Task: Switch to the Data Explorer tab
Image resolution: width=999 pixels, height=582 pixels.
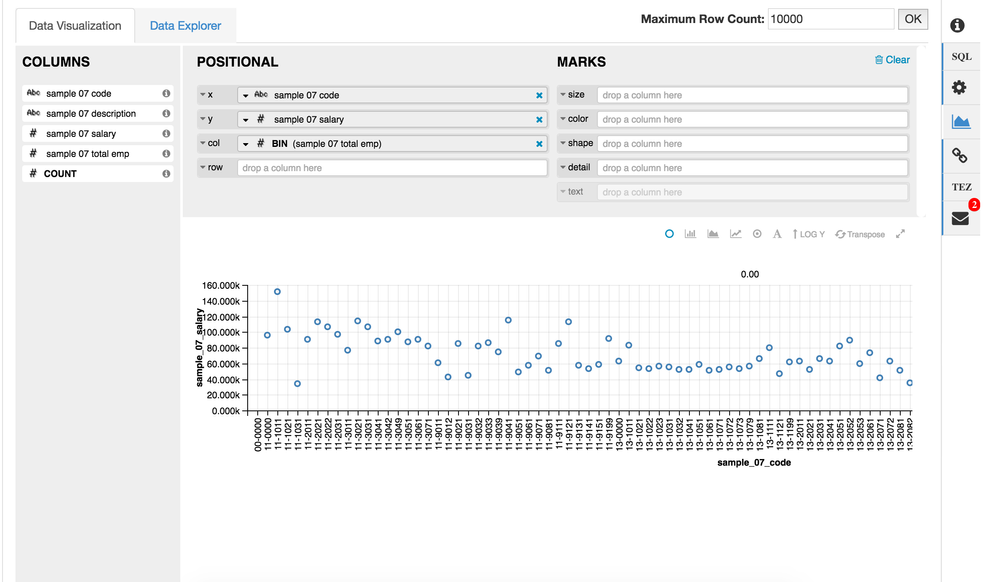Action: [x=185, y=26]
